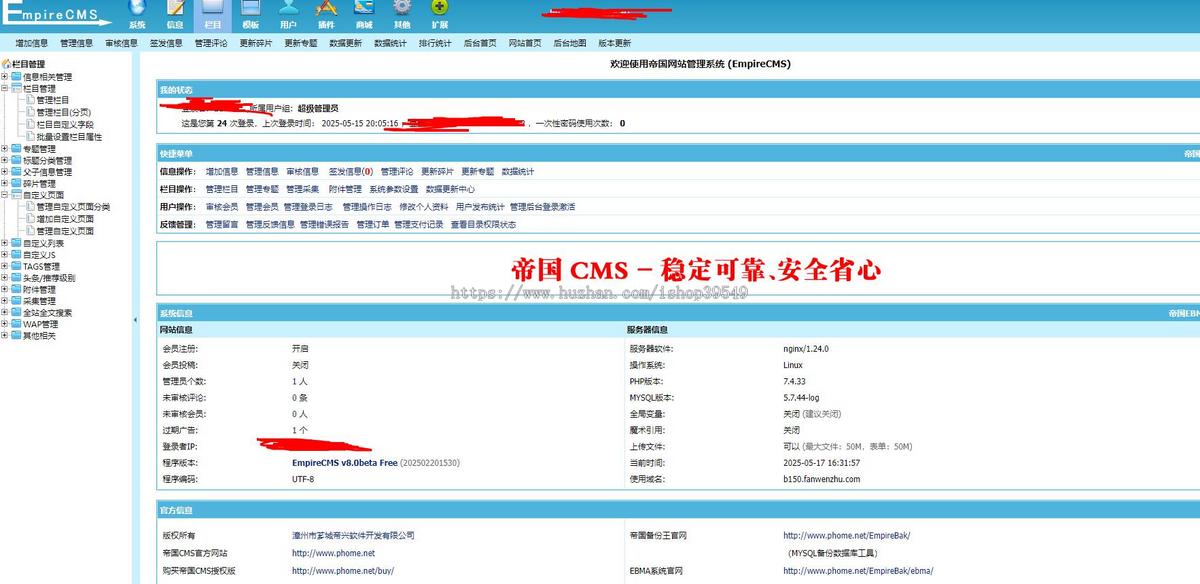Open the http://www.phome.net/buy/ link
Image resolution: width=1200 pixels, height=584 pixels.
coord(343,571)
